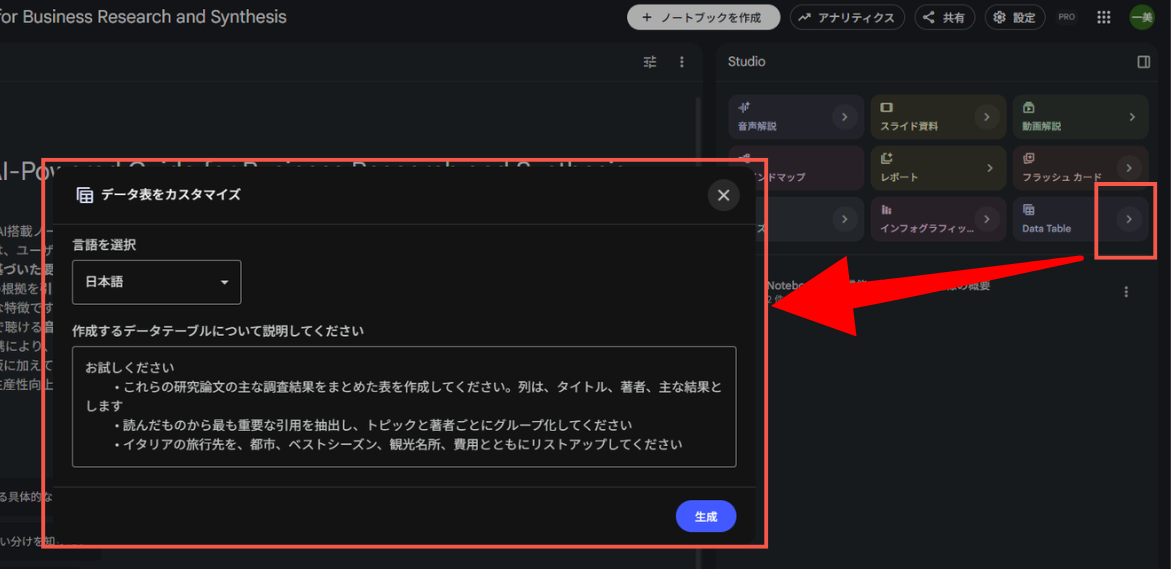Open chat configuration sliders icon
The image size is (1171, 569).
(650, 62)
